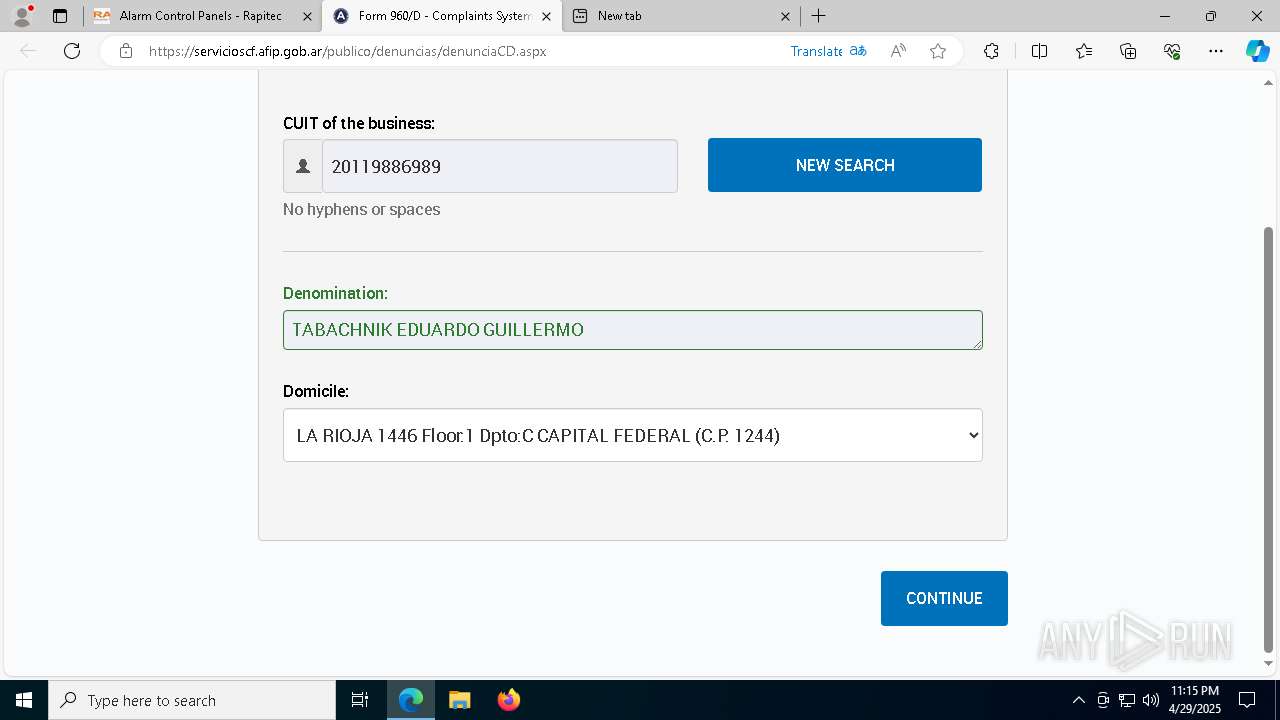Click the Denomination text area
The height and width of the screenshot is (720, 1280).
633,330
